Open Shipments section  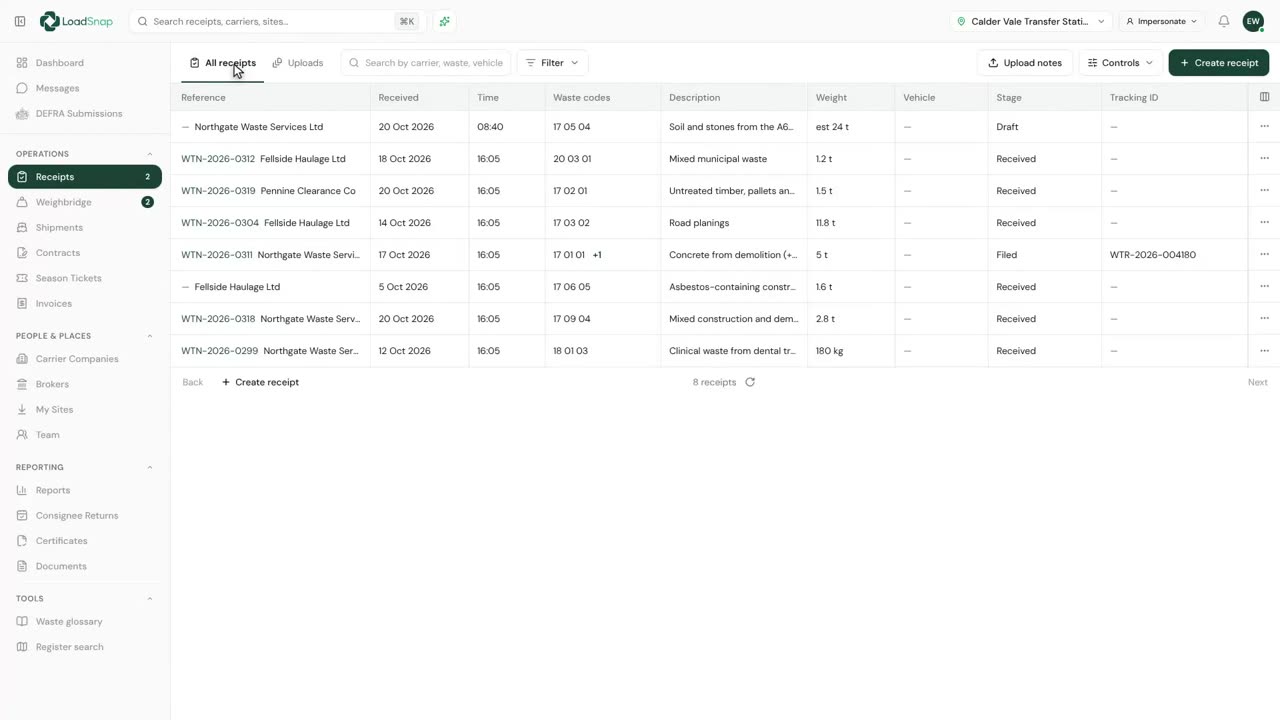point(85,227)
